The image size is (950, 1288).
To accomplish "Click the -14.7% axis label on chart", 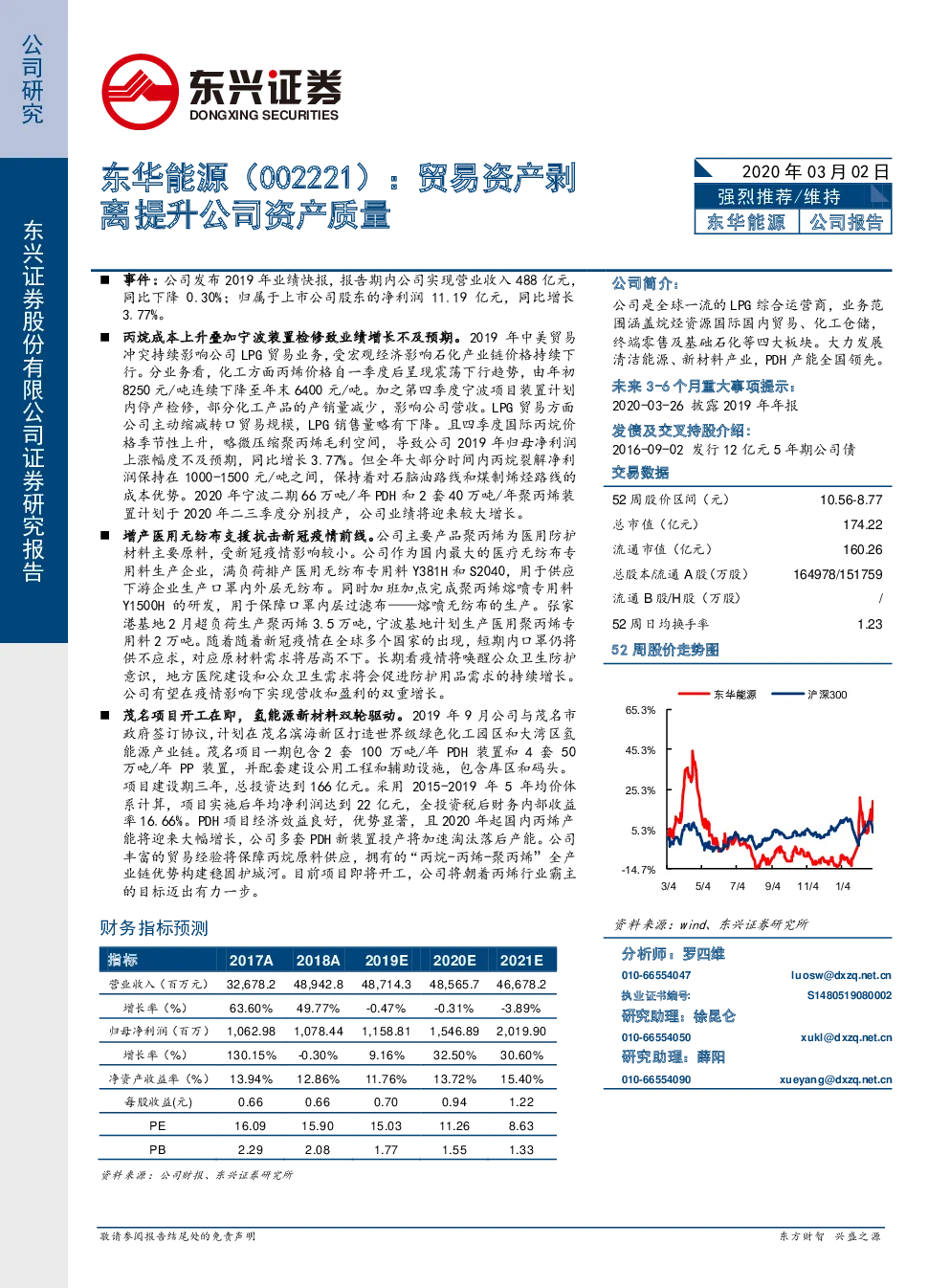I will tap(638, 870).
